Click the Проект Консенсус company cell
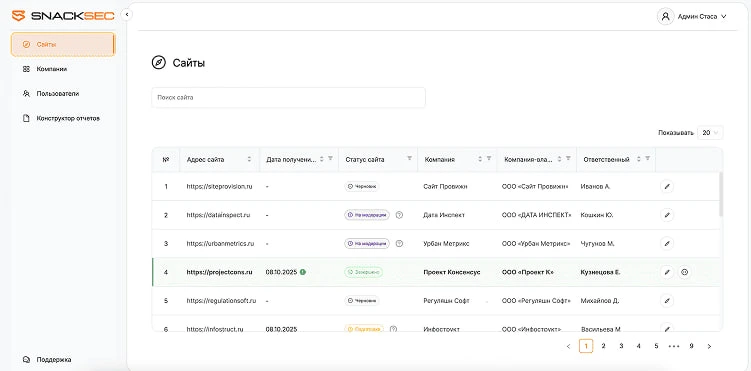The image size is (751, 371). click(x=452, y=272)
